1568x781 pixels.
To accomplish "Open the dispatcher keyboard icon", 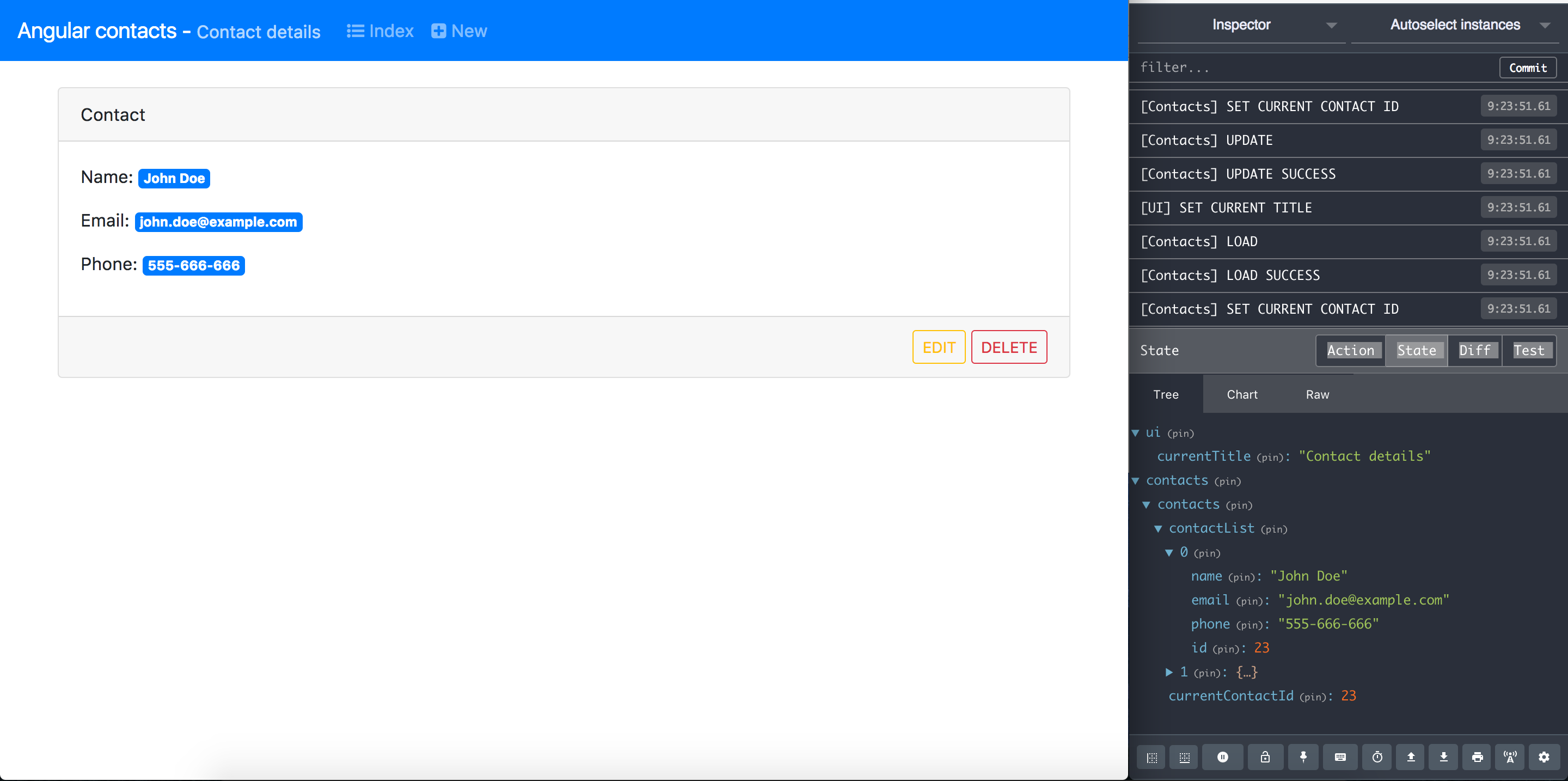I will point(1340,756).
